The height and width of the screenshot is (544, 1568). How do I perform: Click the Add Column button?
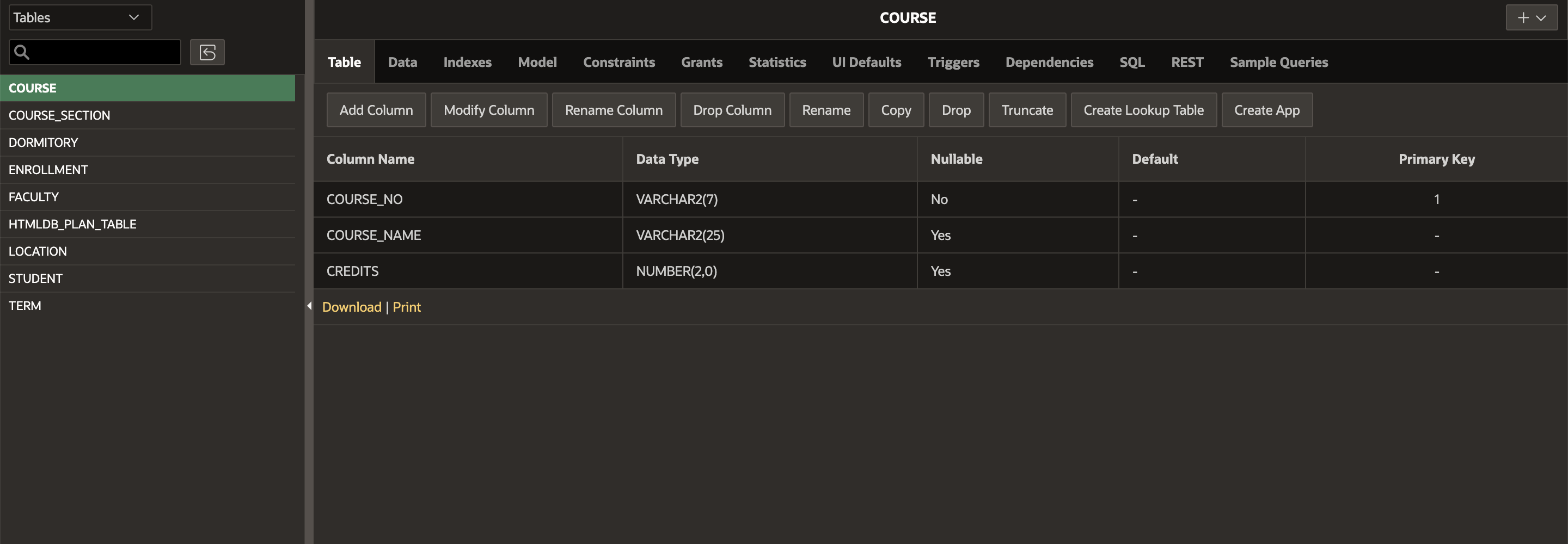[x=376, y=110]
